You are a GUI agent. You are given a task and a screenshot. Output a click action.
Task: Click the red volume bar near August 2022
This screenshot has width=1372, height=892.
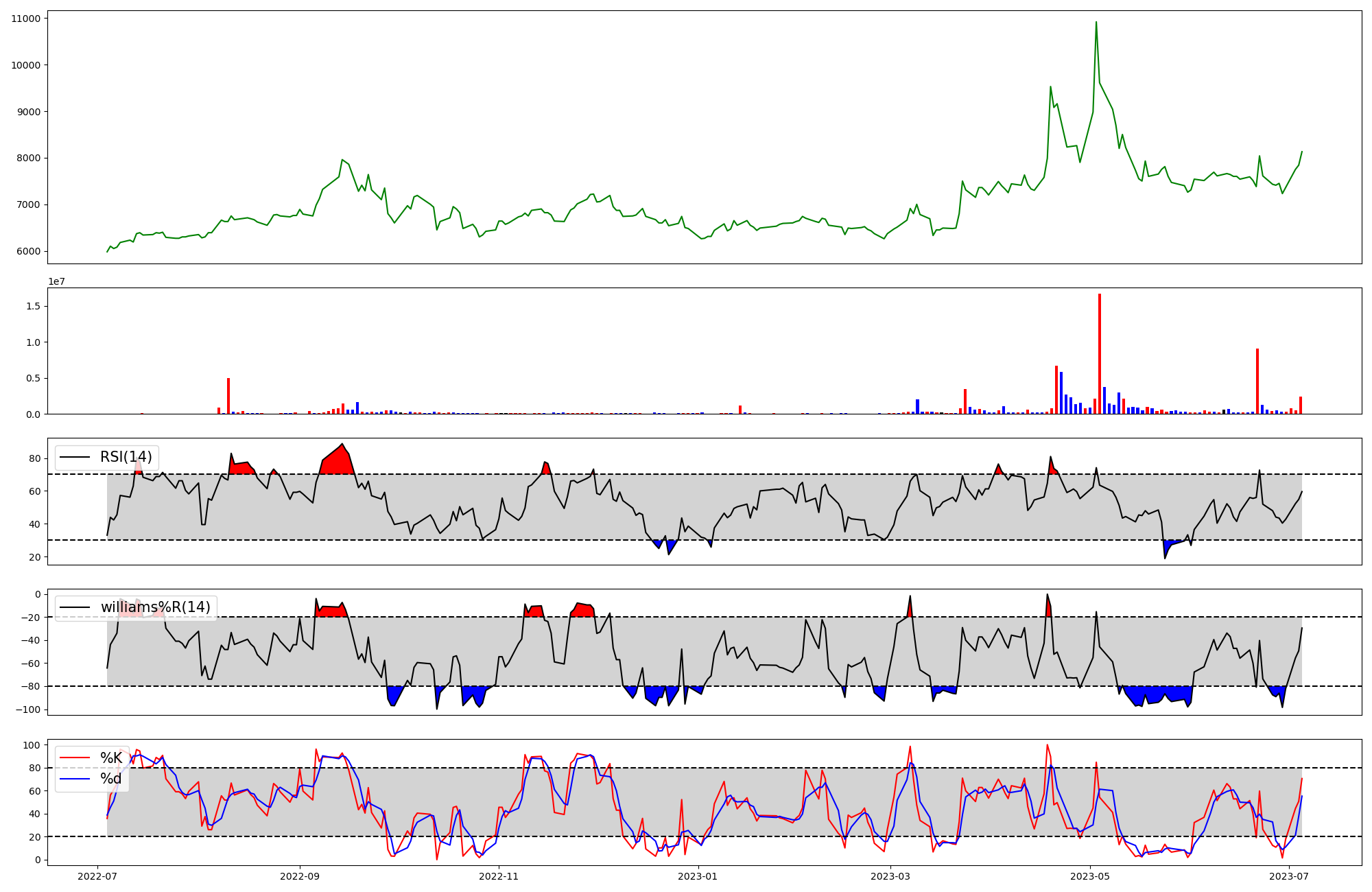point(228,396)
